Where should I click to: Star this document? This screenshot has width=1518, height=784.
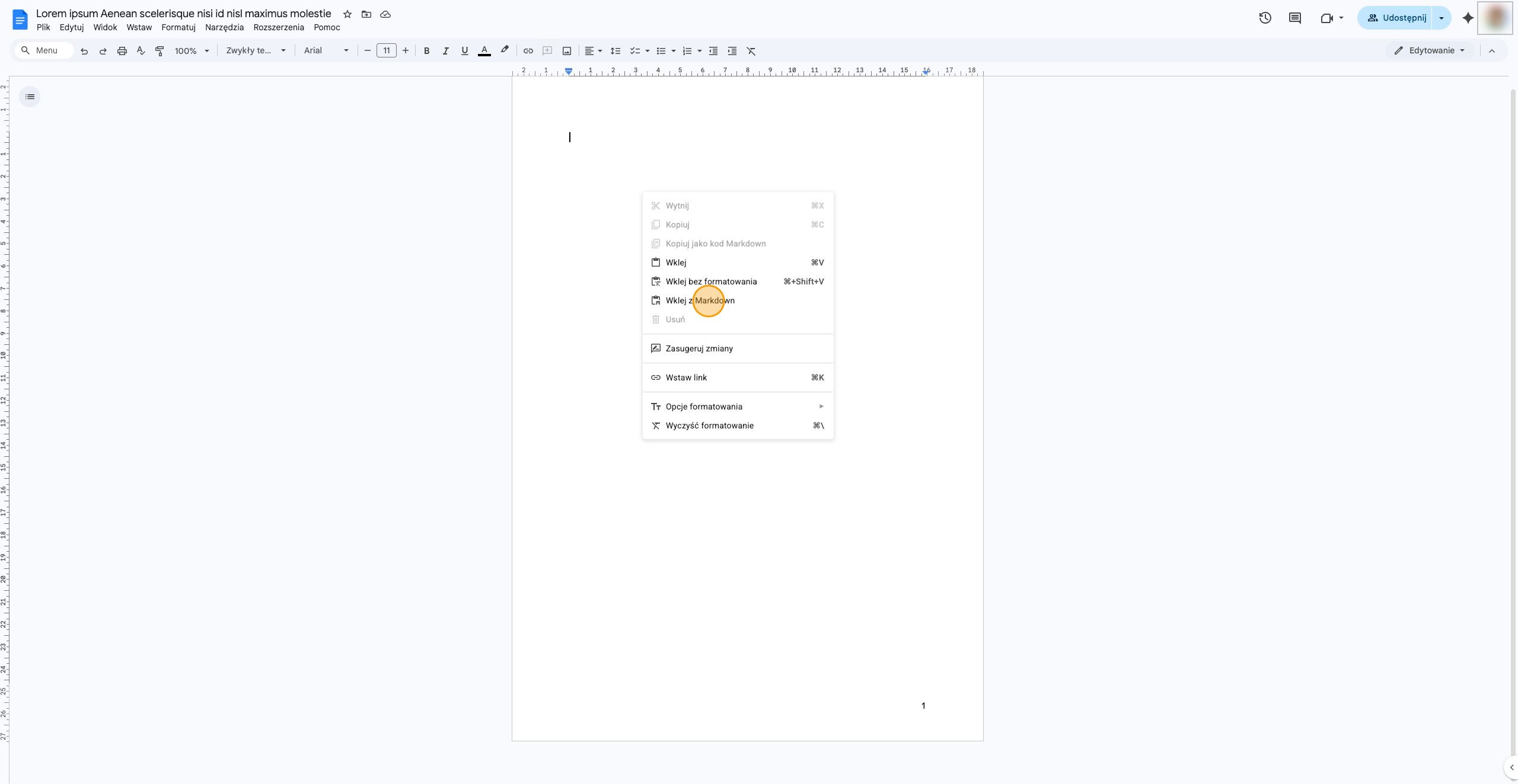tap(347, 14)
